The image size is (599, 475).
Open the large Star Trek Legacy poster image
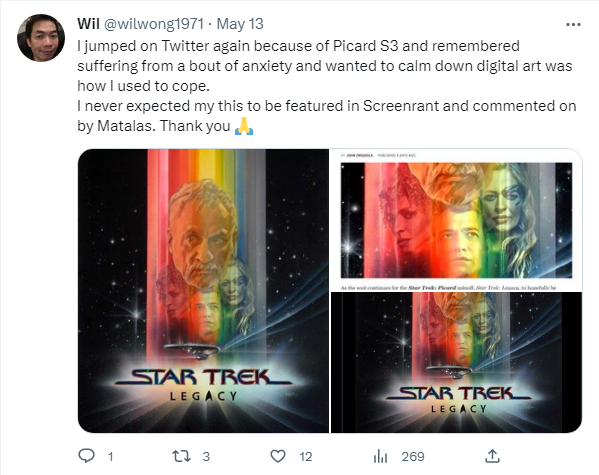(x=203, y=291)
